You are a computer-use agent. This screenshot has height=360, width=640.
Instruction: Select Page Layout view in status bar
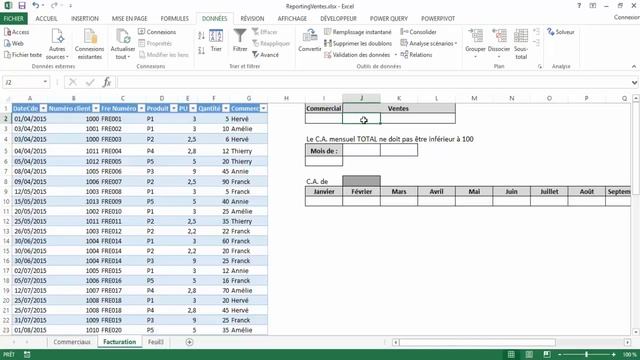[529, 354]
